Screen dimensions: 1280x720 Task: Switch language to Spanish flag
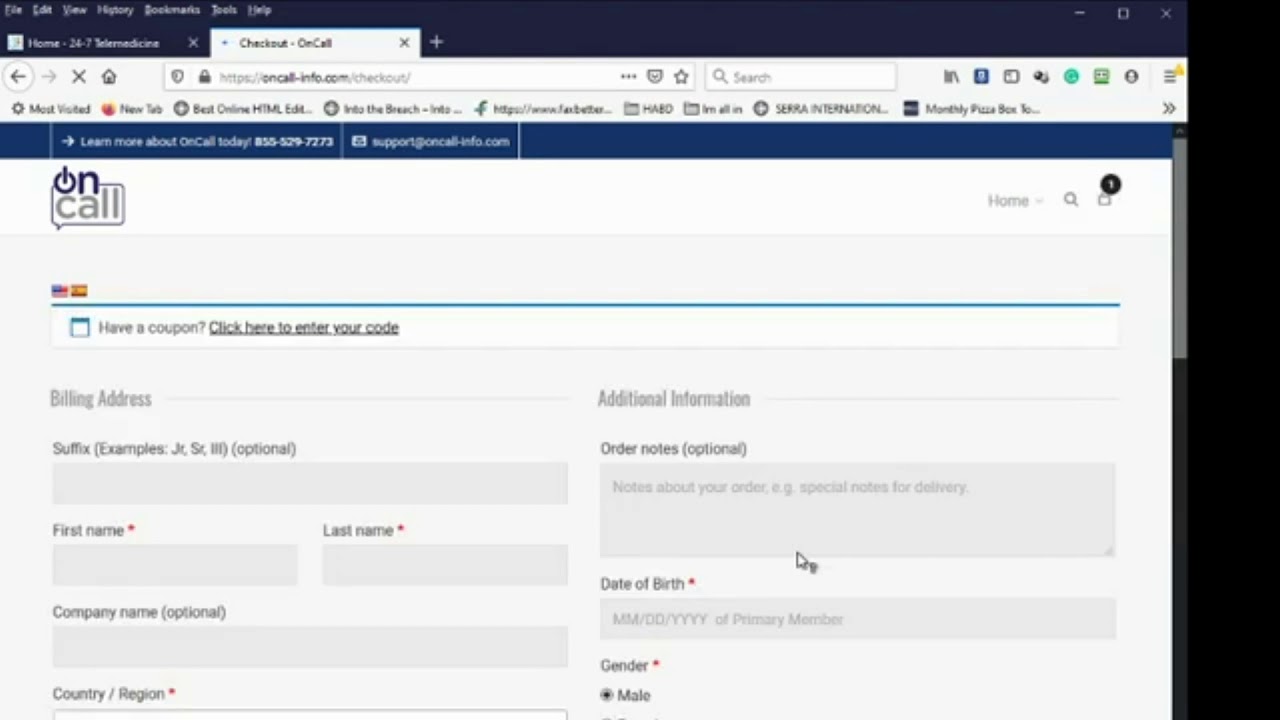click(x=79, y=291)
